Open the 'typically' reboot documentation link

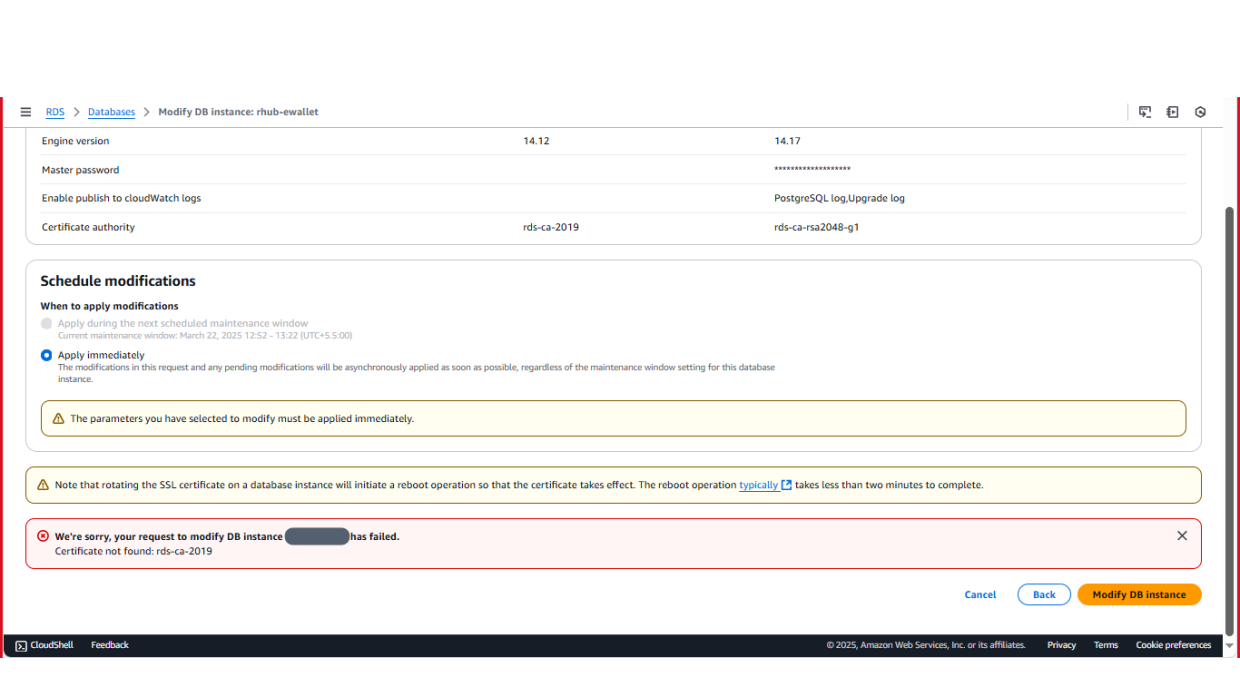(758, 485)
